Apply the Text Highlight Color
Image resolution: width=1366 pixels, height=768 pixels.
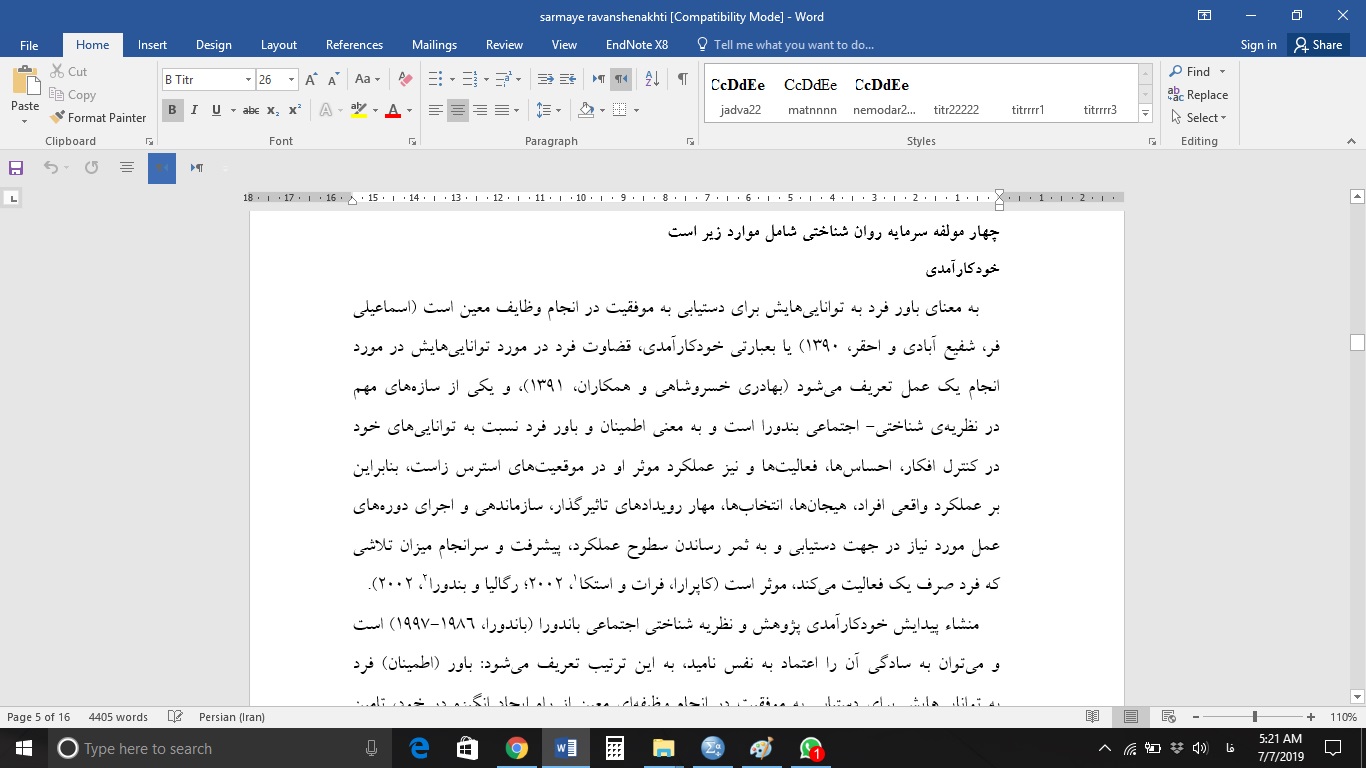(x=358, y=110)
